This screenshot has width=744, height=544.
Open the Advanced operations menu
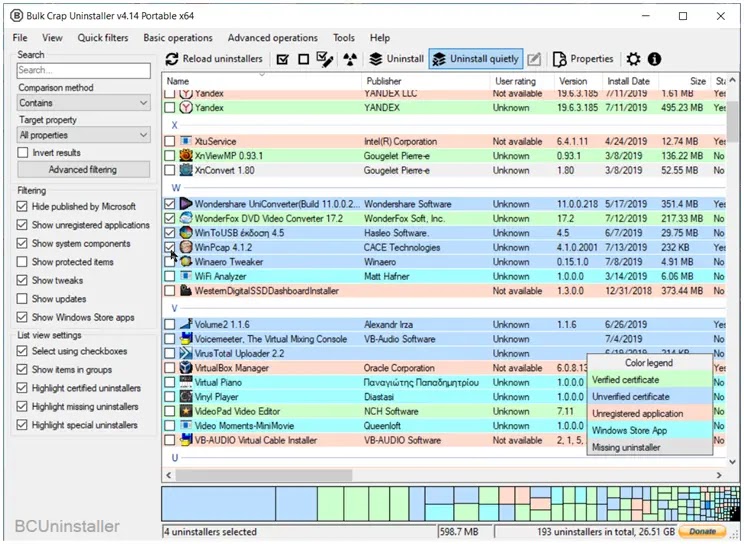pos(273,38)
